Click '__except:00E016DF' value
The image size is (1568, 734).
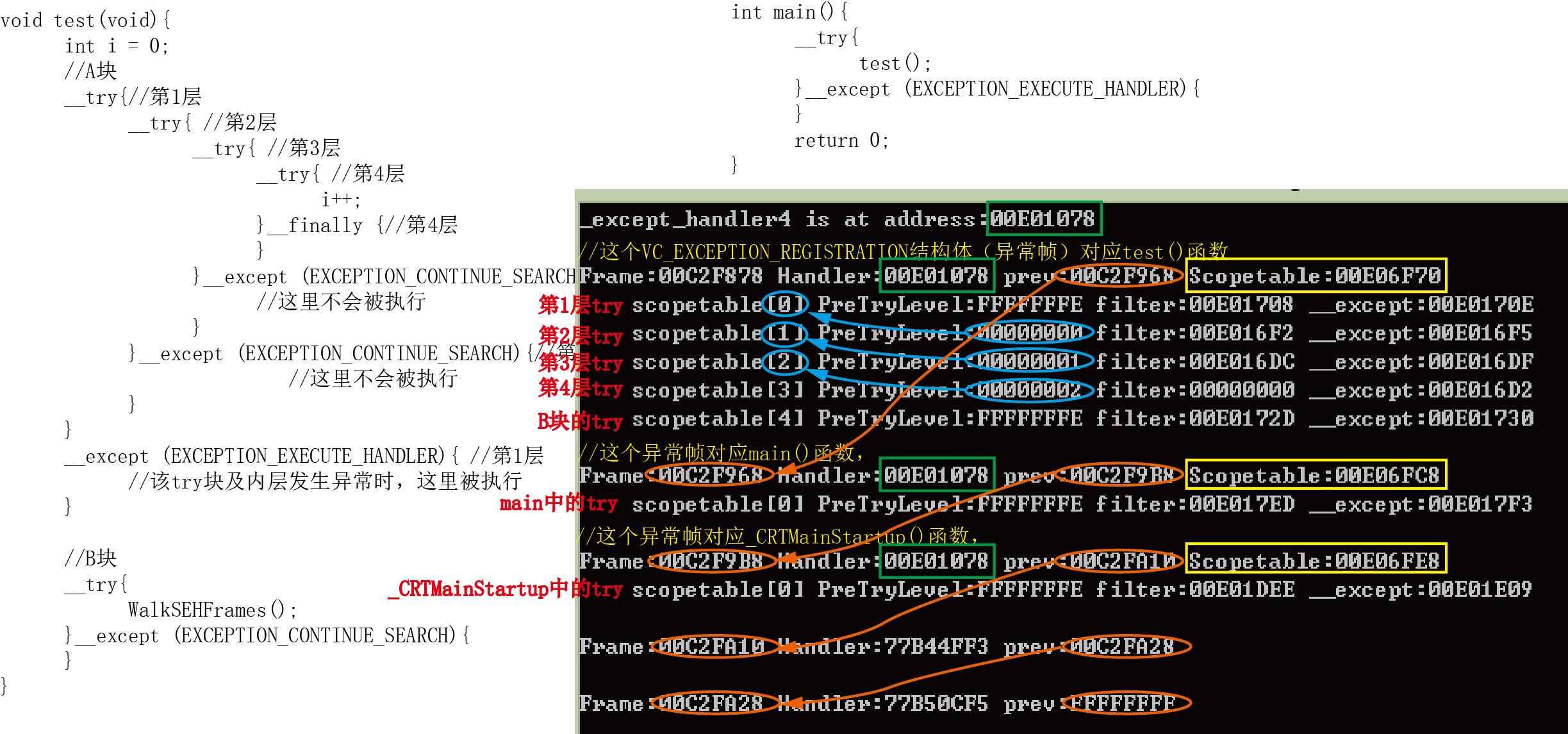[1422, 362]
